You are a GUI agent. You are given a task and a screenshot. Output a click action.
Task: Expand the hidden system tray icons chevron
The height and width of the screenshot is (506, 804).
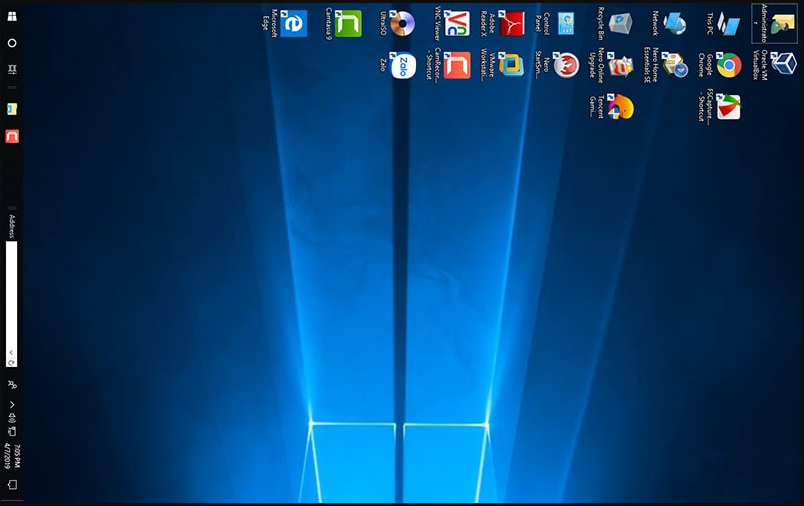pos(12,405)
